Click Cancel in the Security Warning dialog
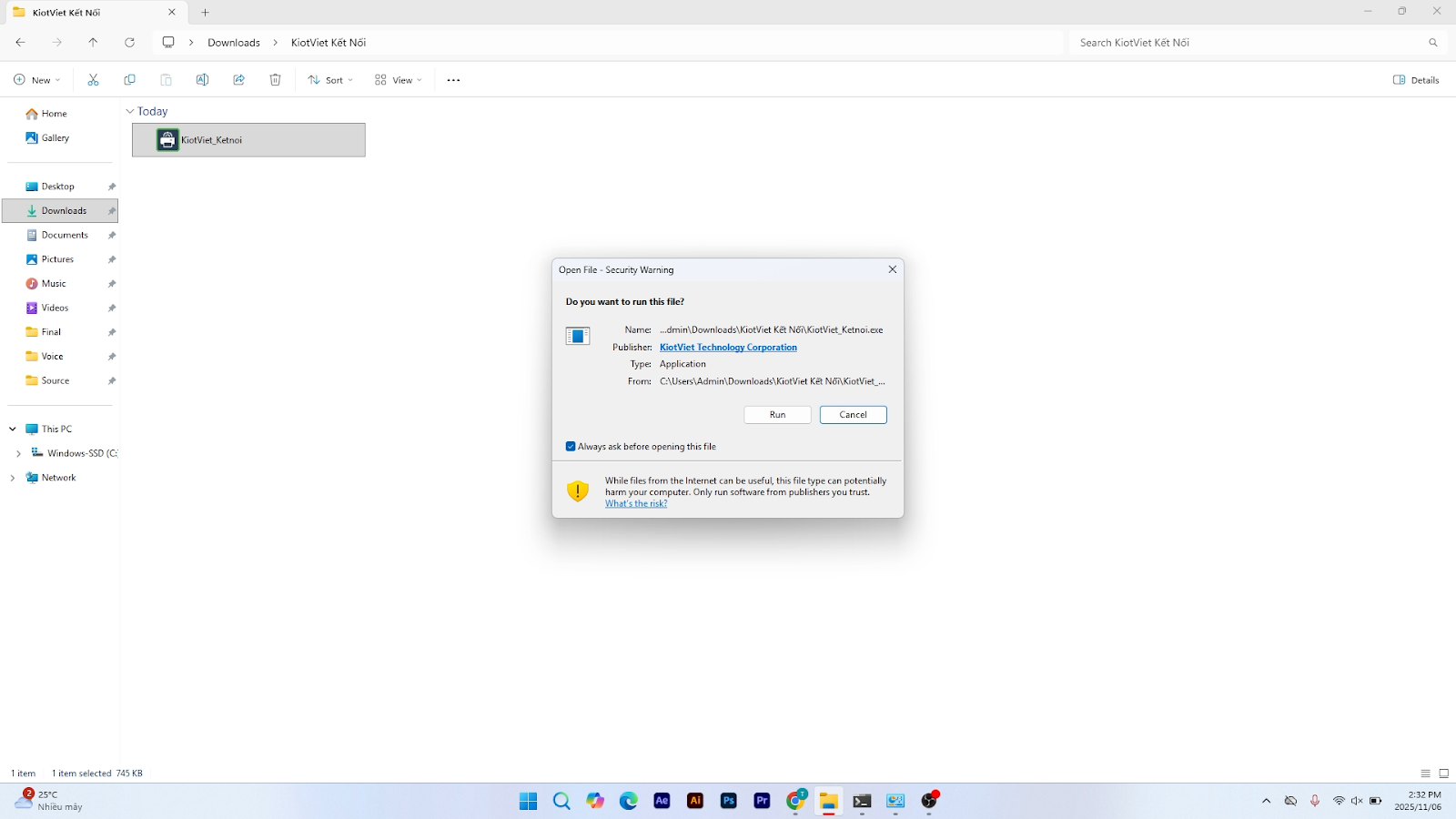Viewport: 1456px width, 819px height. (853, 415)
